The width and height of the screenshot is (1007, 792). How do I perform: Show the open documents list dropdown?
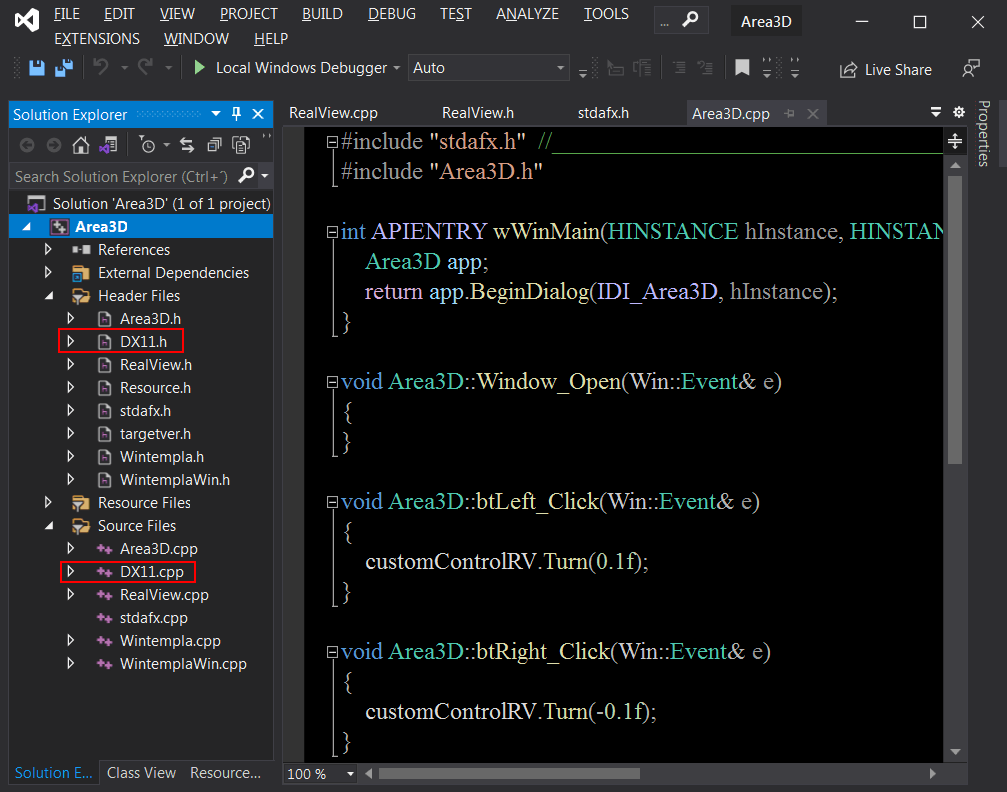936,112
